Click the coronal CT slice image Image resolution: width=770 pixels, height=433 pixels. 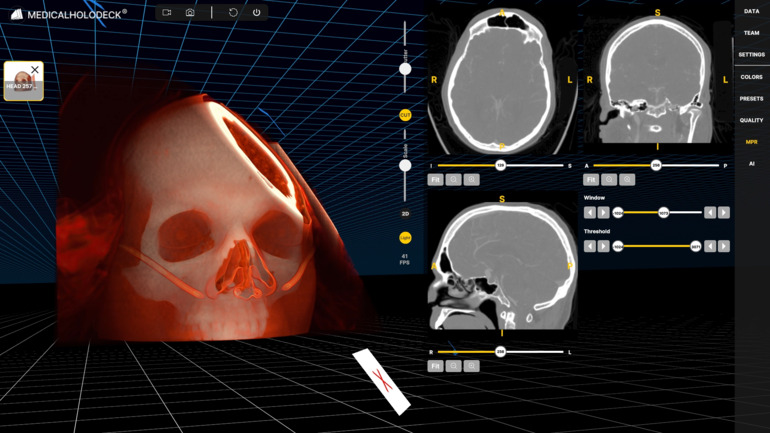click(657, 79)
